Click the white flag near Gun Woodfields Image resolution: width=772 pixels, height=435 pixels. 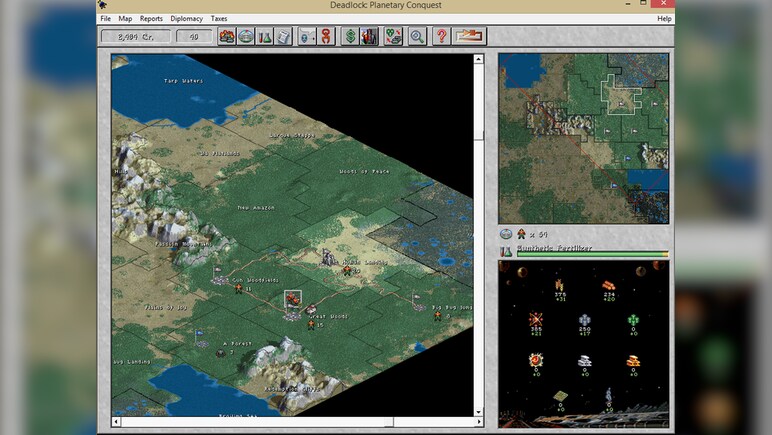click(x=217, y=272)
